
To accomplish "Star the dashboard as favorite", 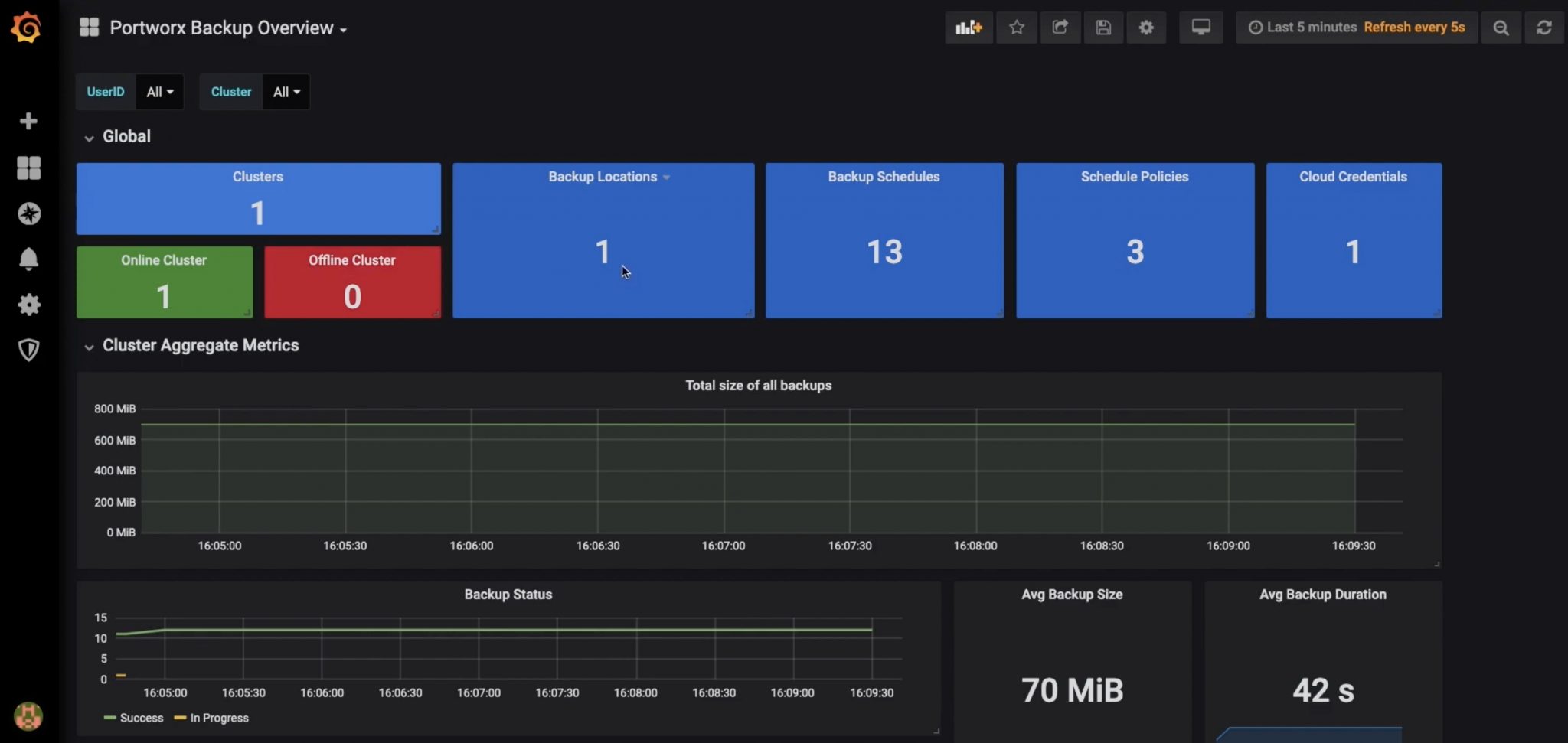I will pos(1017,27).
